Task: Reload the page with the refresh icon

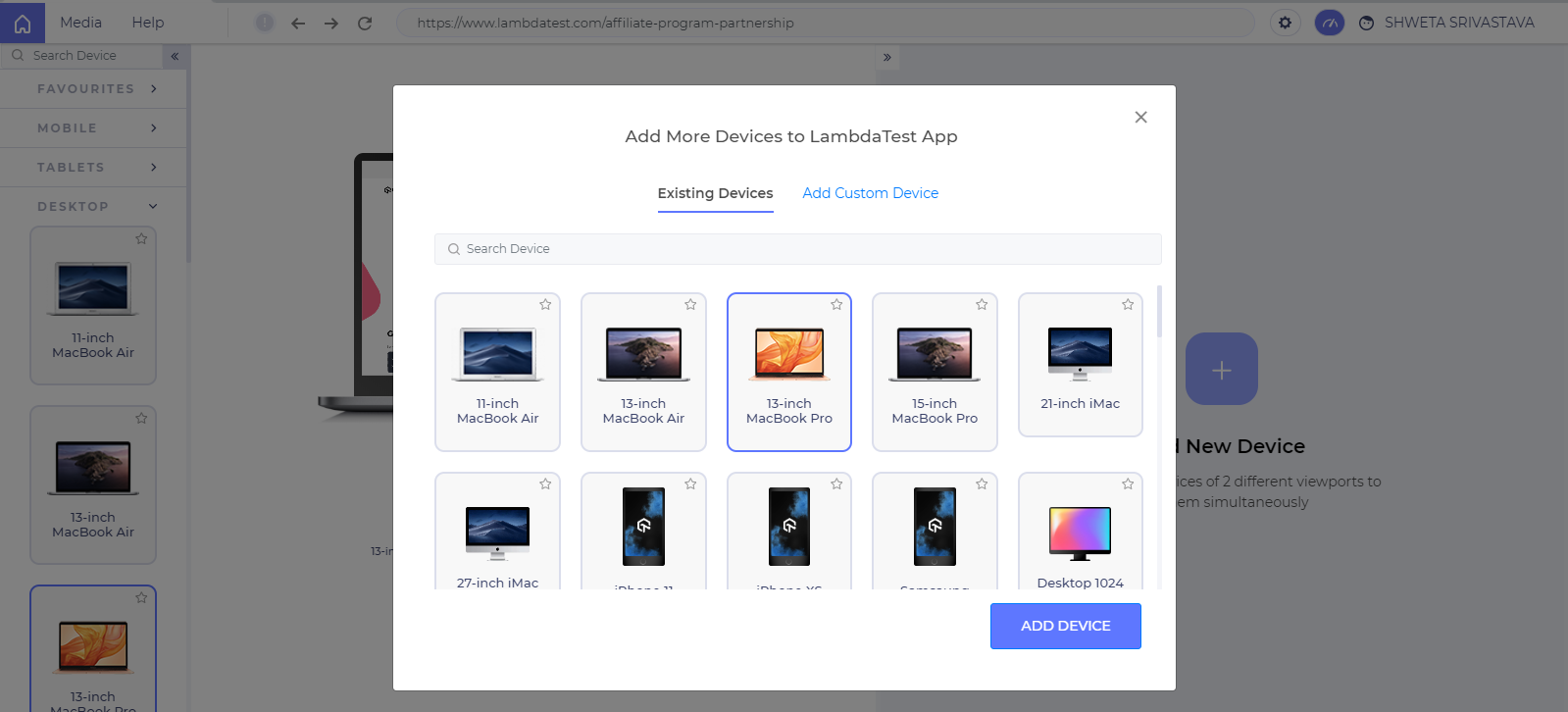Action: tap(365, 23)
